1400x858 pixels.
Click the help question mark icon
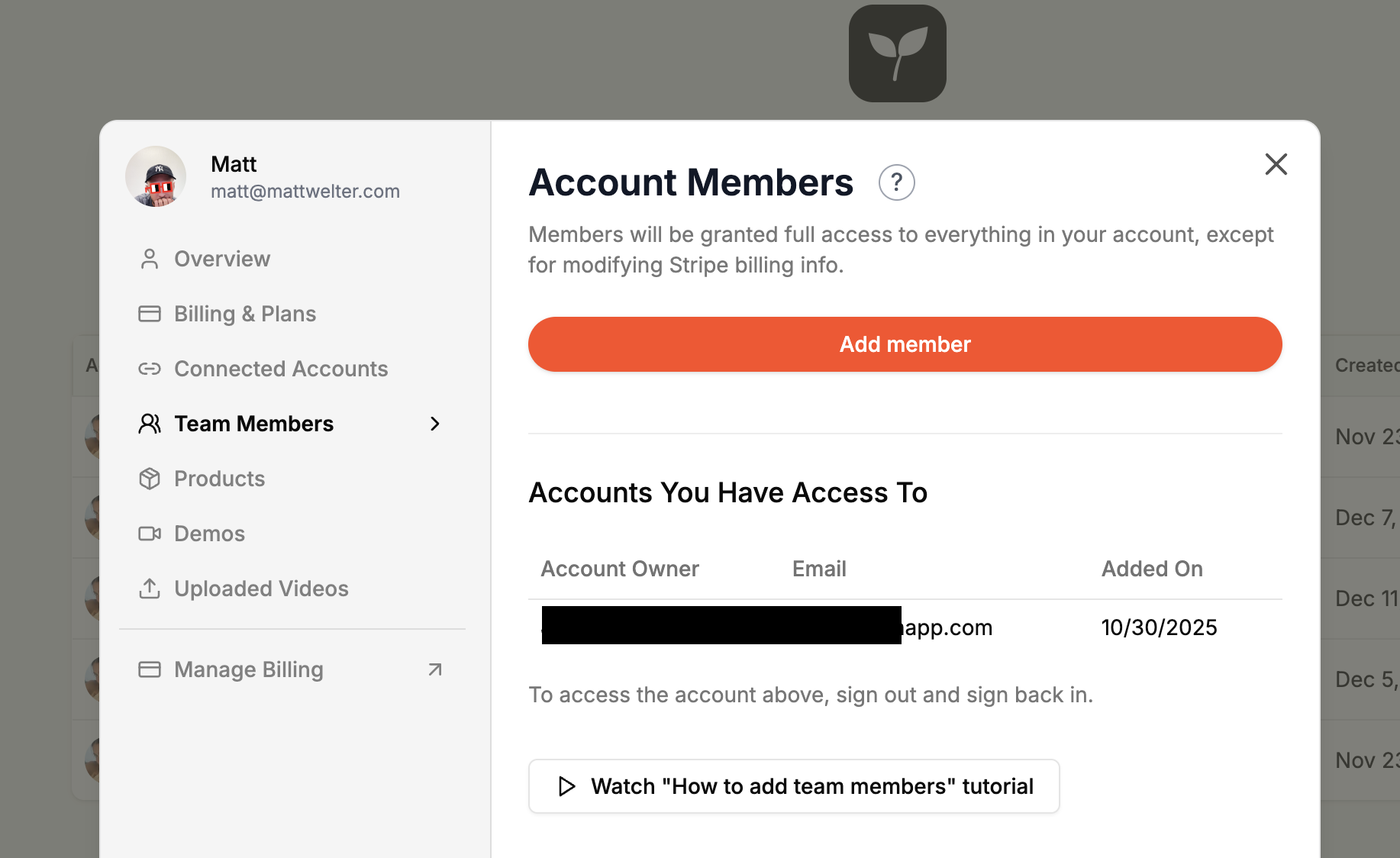896,183
